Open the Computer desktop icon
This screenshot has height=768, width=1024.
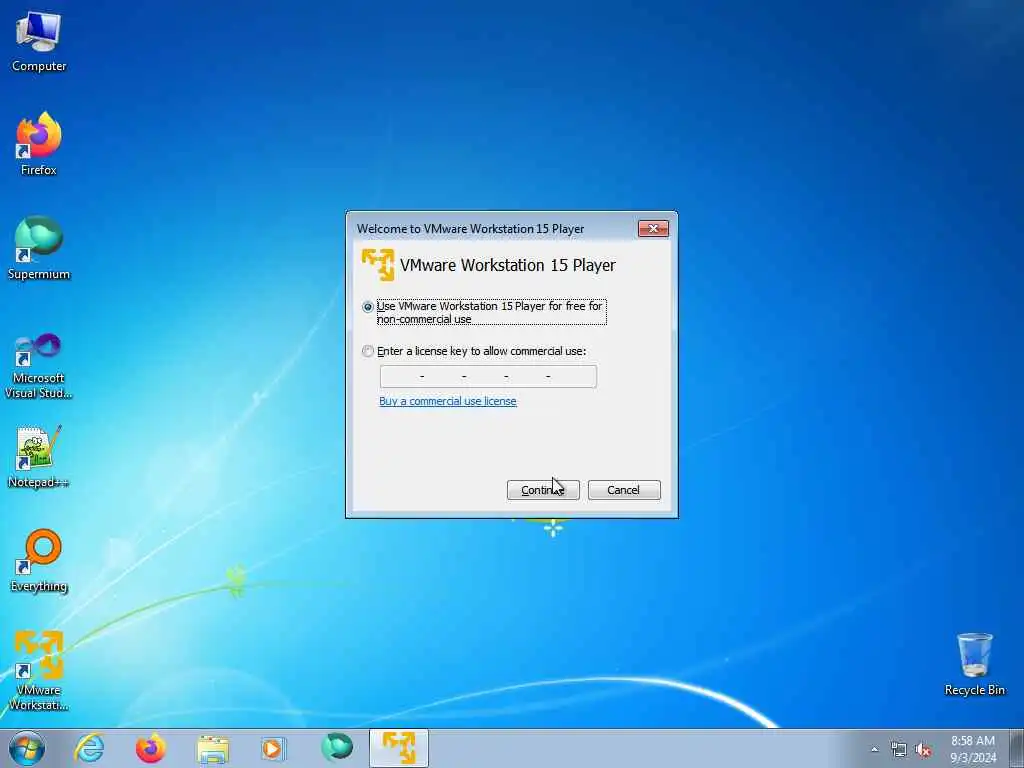[x=39, y=42]
